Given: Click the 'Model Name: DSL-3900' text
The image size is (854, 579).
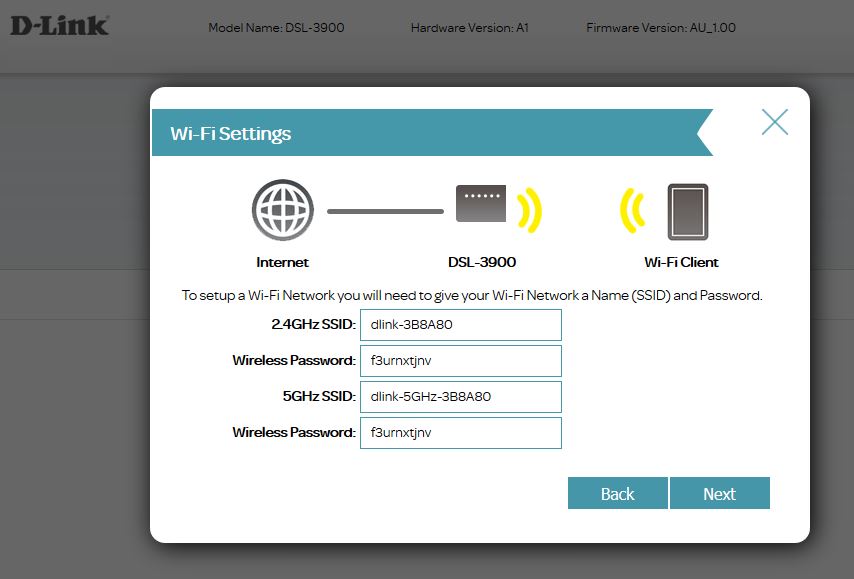Looking at the screenshot, I should (276, 28).
